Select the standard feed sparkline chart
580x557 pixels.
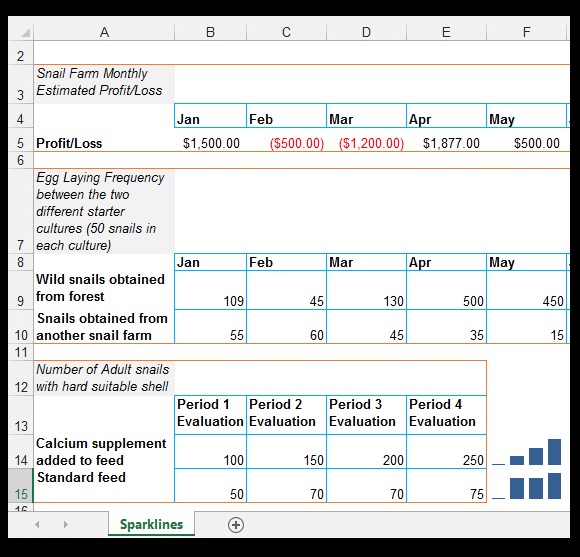point(527,486)
